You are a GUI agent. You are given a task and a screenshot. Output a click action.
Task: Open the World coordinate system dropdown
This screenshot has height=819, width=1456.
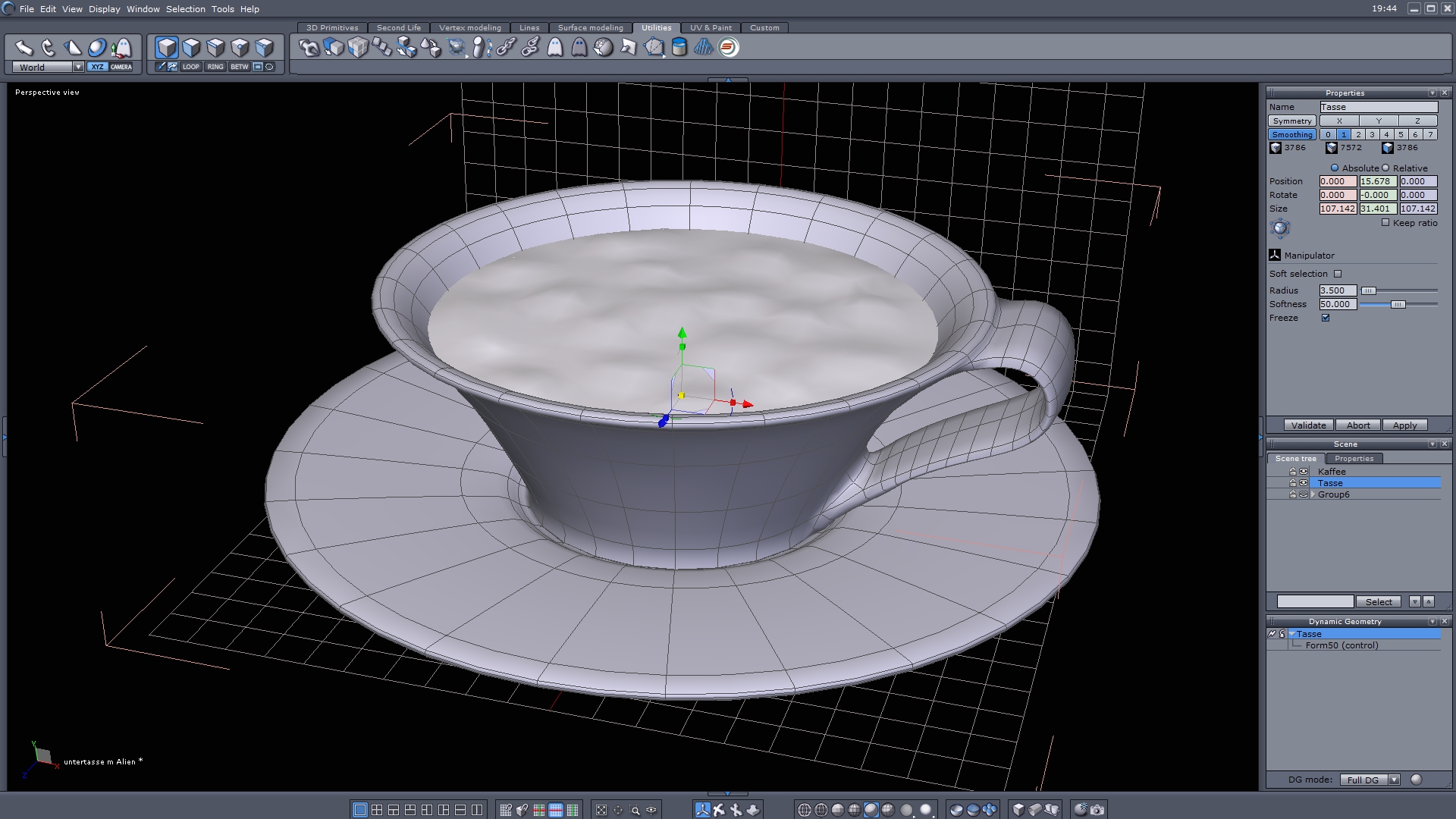[78, 67]
